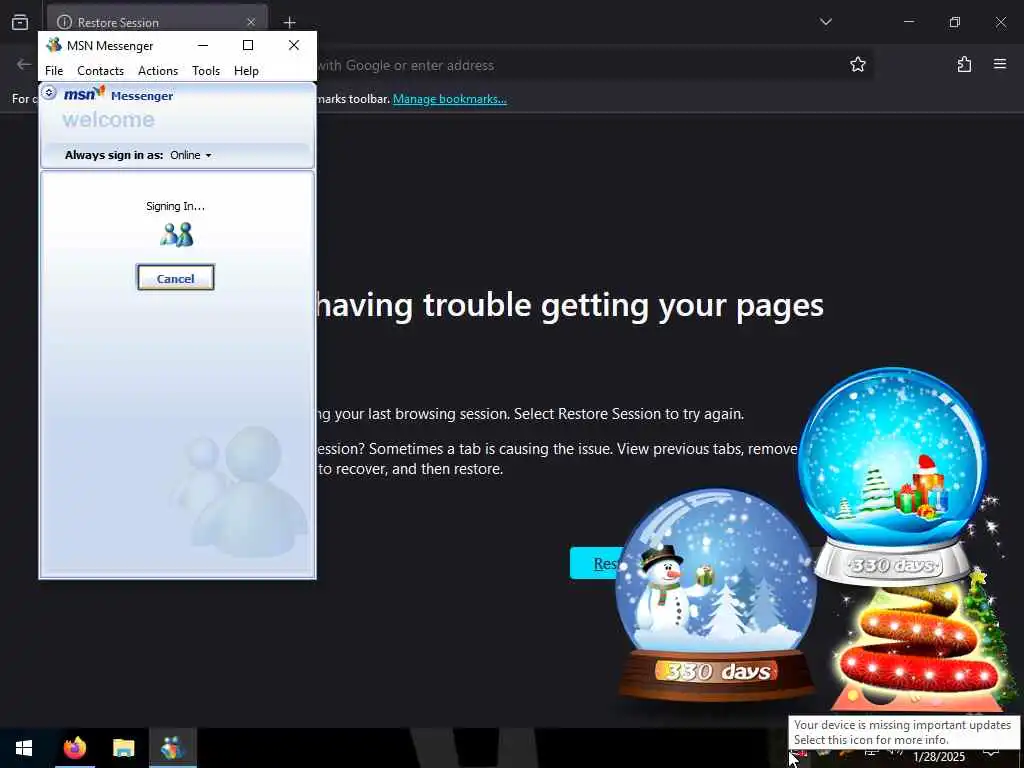Go back using Firefox back arrow
1024x768 pixels.
[x=24, y=65]
